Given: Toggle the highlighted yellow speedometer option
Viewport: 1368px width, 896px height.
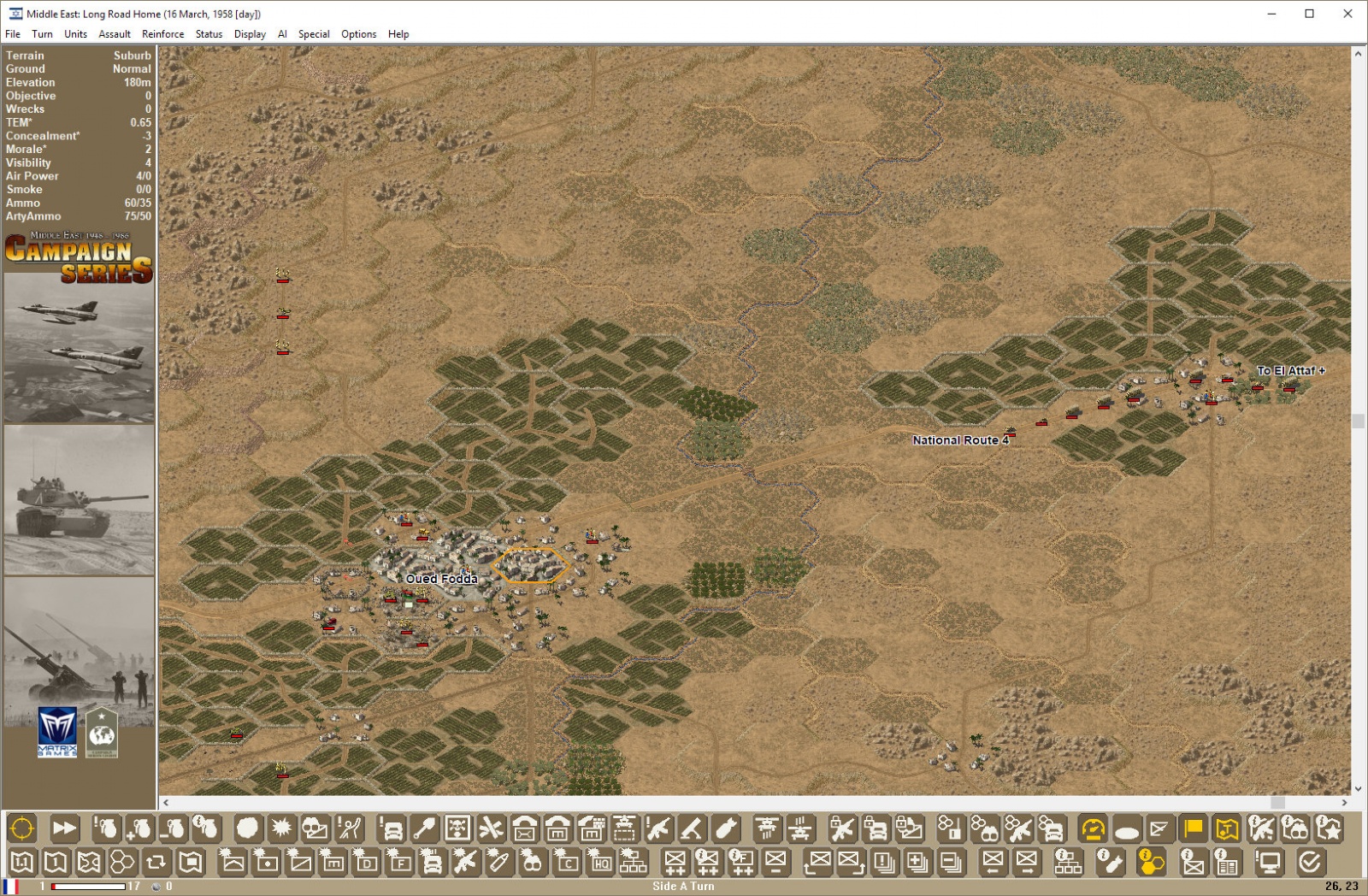Looking at the screenshot, I should pos(1092,829).
